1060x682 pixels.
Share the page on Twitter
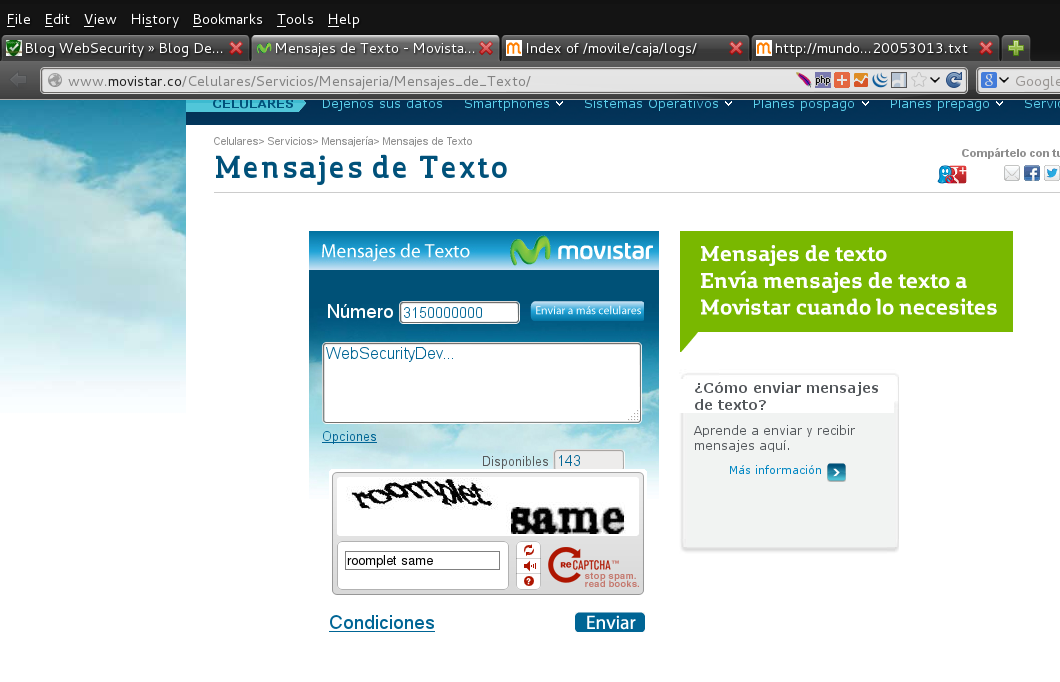coord(1051,173)
